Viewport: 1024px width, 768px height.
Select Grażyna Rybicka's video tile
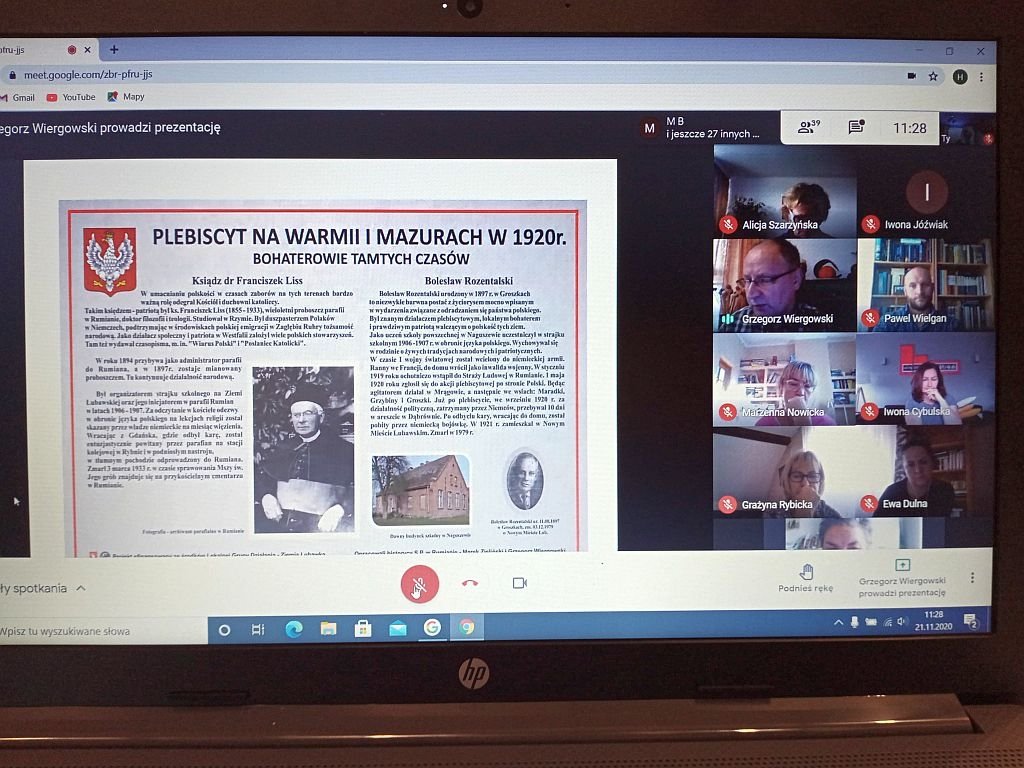click(784, 472)
